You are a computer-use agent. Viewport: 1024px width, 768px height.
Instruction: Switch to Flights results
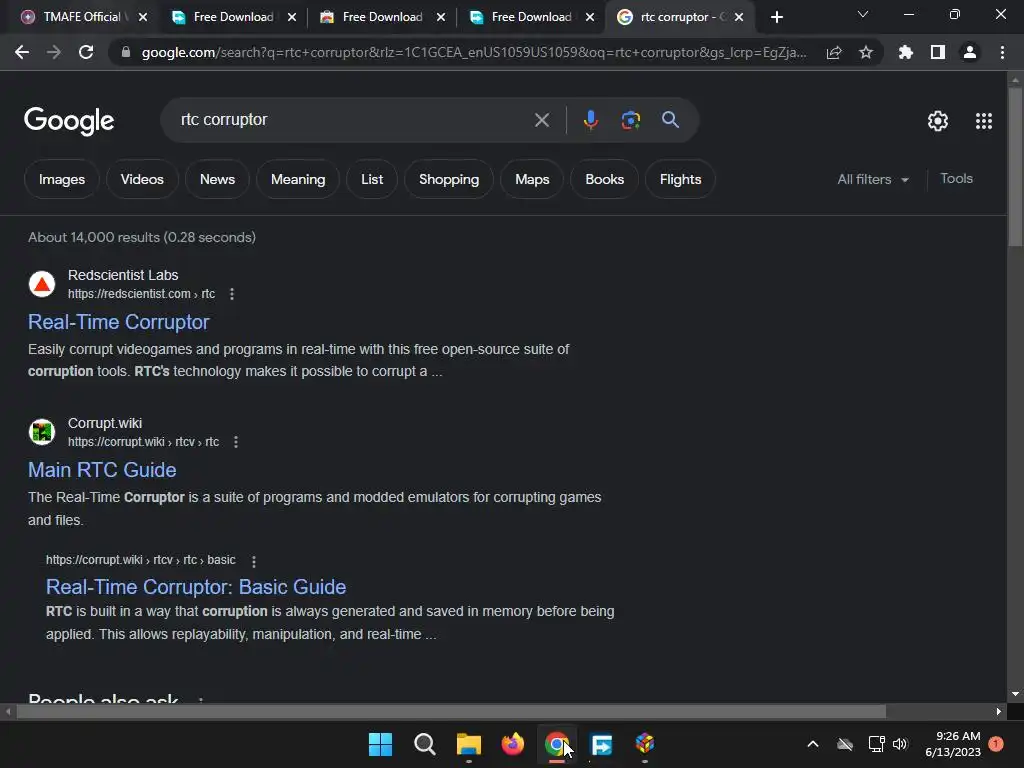click(x=680, y=179)
